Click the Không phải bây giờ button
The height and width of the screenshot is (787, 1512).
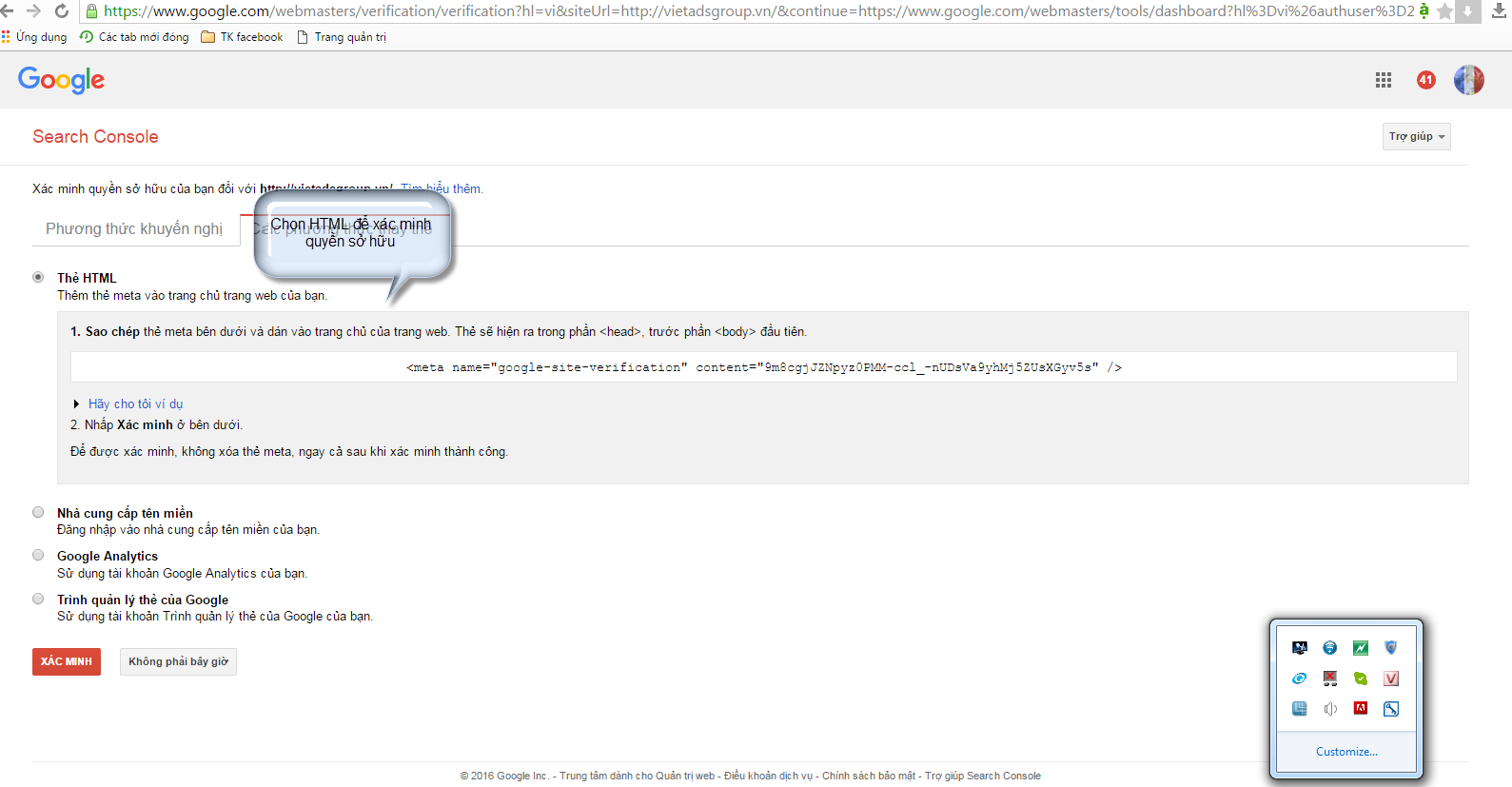coord(178,661)
